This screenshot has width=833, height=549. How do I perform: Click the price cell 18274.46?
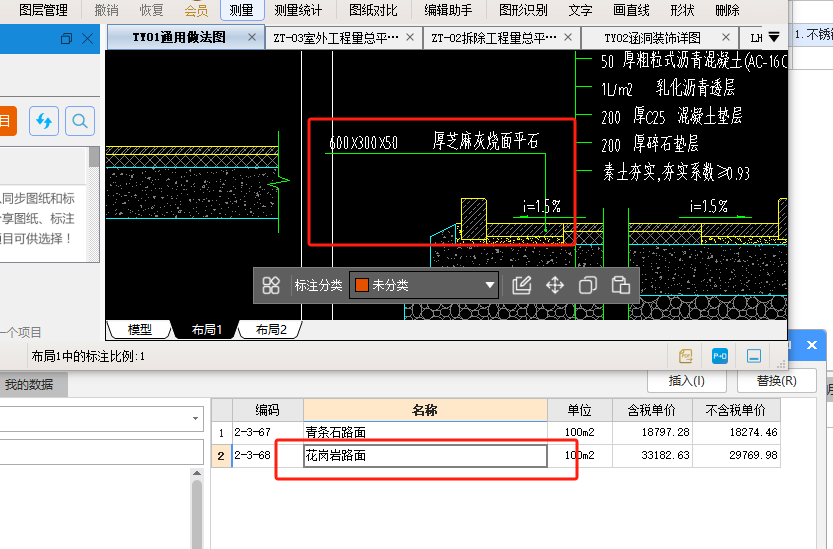736,433
